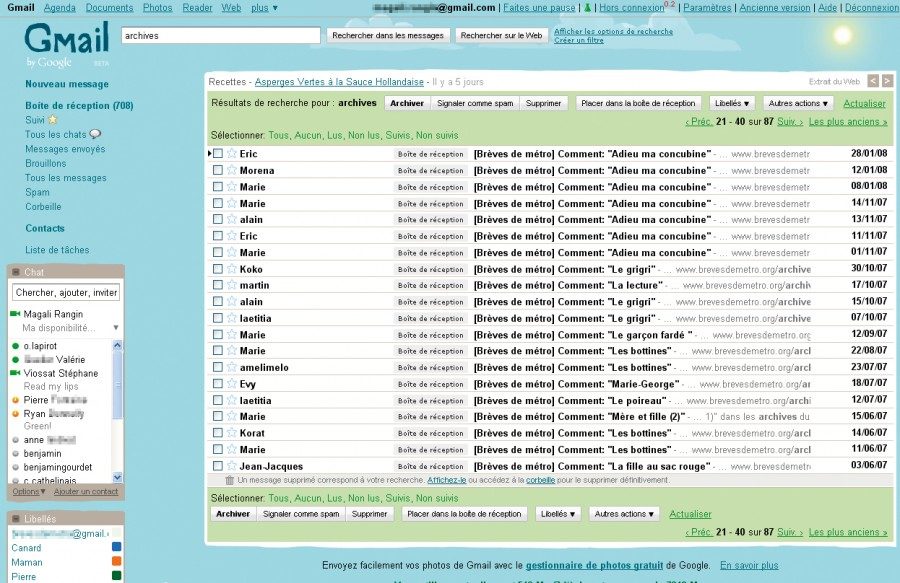Click the chat list scroll up arrow

[118, 345]
